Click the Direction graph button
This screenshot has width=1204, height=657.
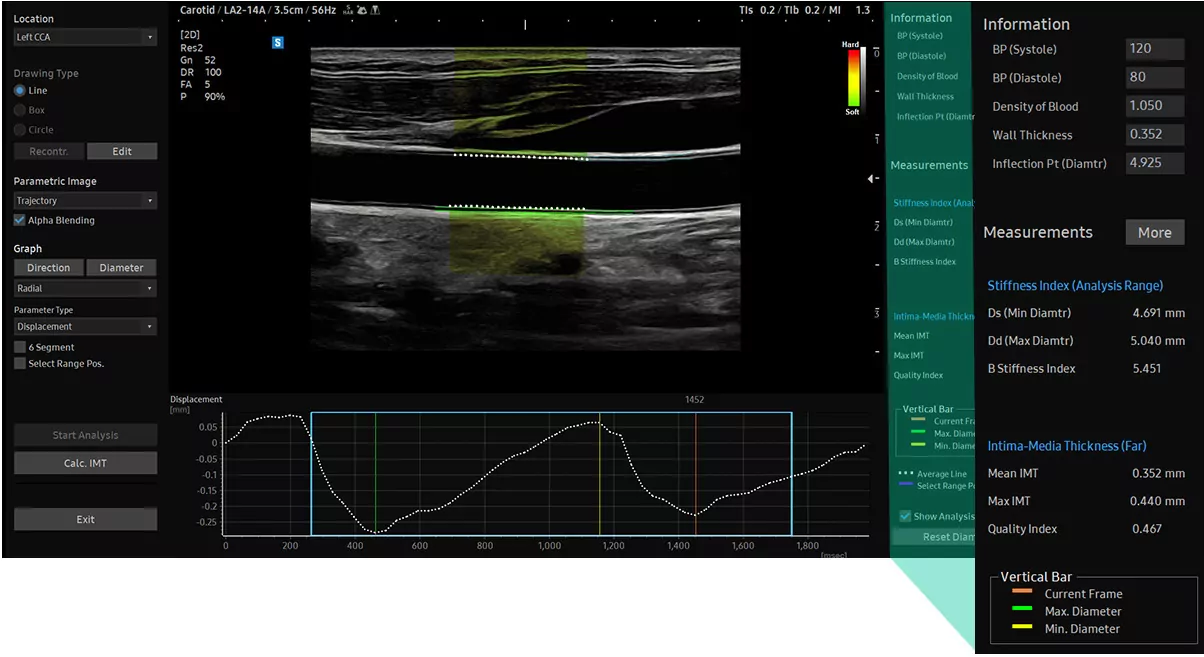pyautogui.click(x=48, y=268)
